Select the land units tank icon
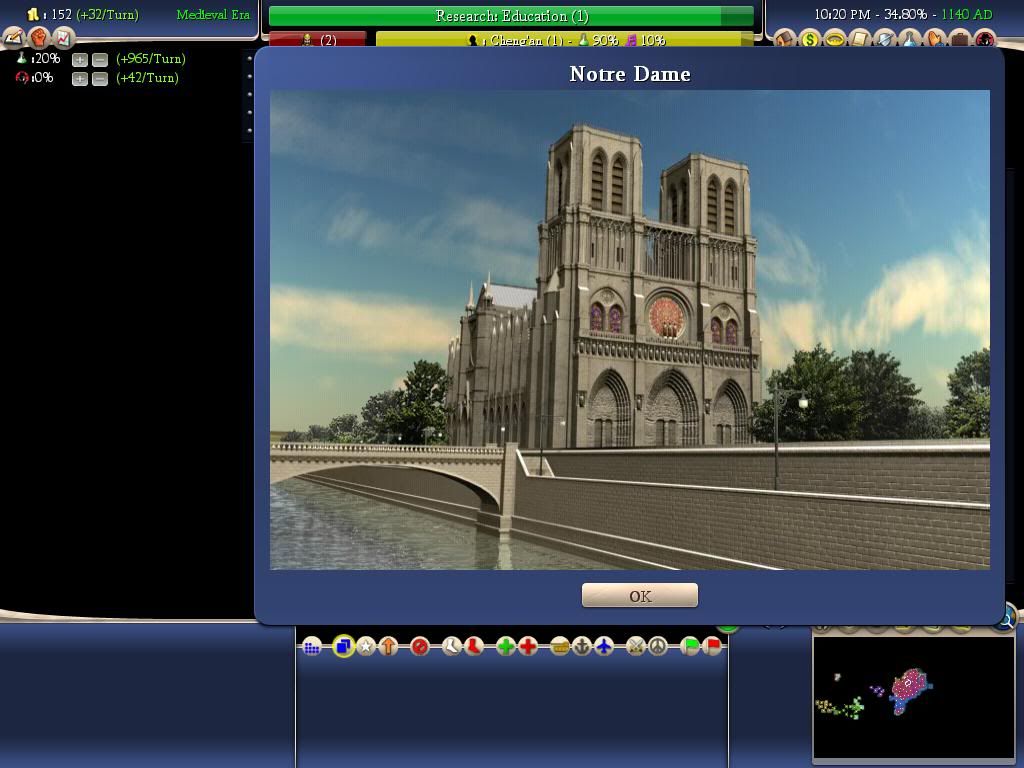The image size is (1024, 768). (560, 647)
